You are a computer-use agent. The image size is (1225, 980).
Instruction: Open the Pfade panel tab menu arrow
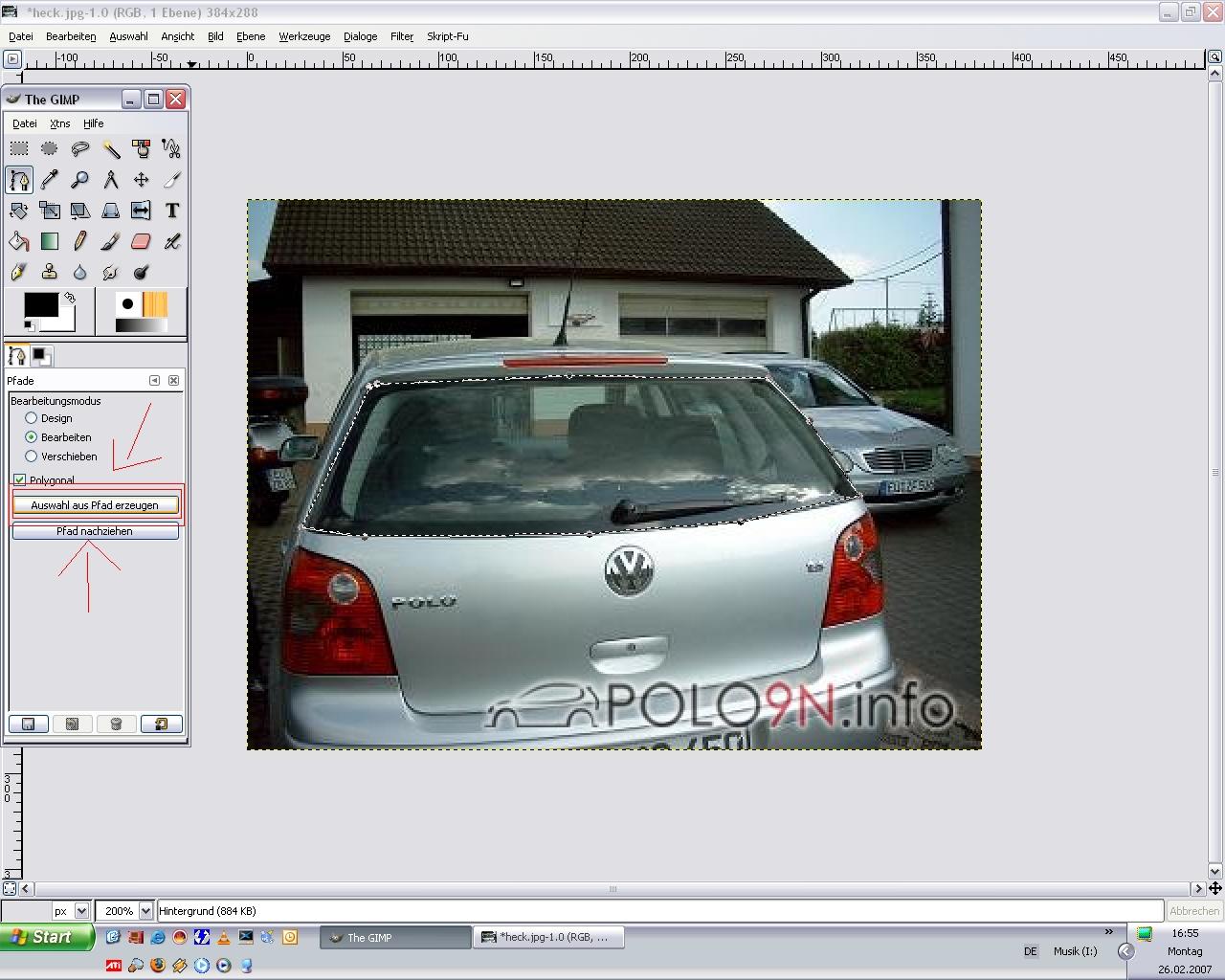pos(154,381)
